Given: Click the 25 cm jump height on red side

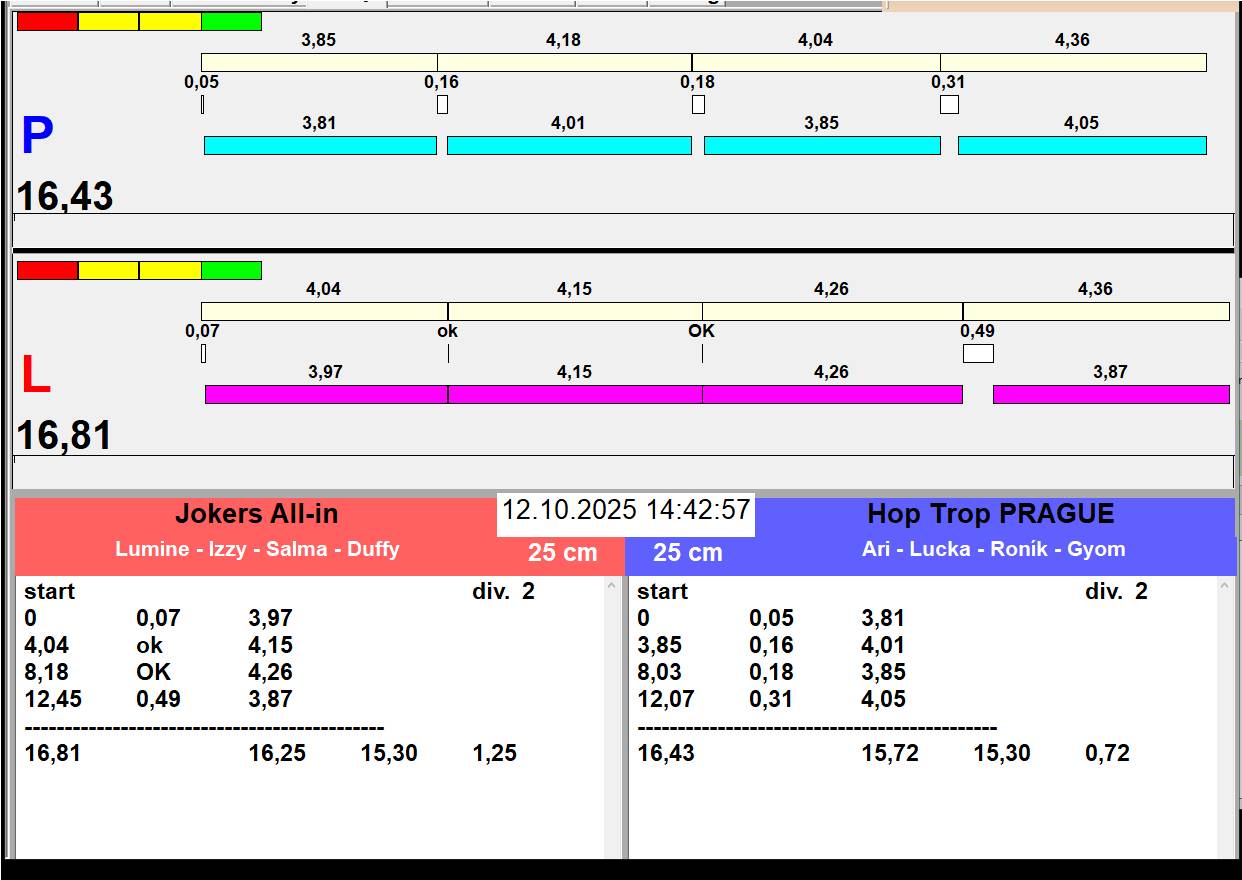Looking at the screenshot, I should click(x=563, y=553).
